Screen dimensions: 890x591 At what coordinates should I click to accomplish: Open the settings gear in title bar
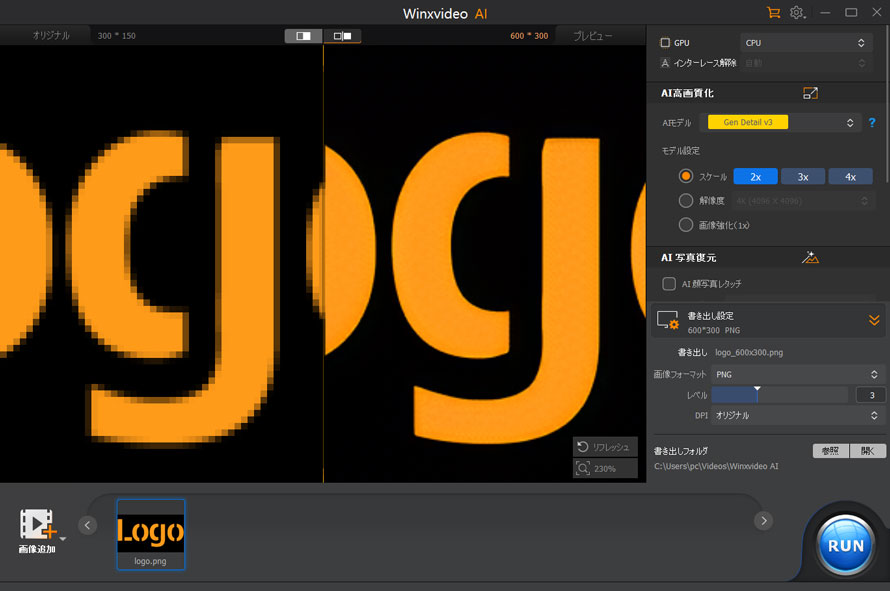pyautogui.click(x=797, y=12)
